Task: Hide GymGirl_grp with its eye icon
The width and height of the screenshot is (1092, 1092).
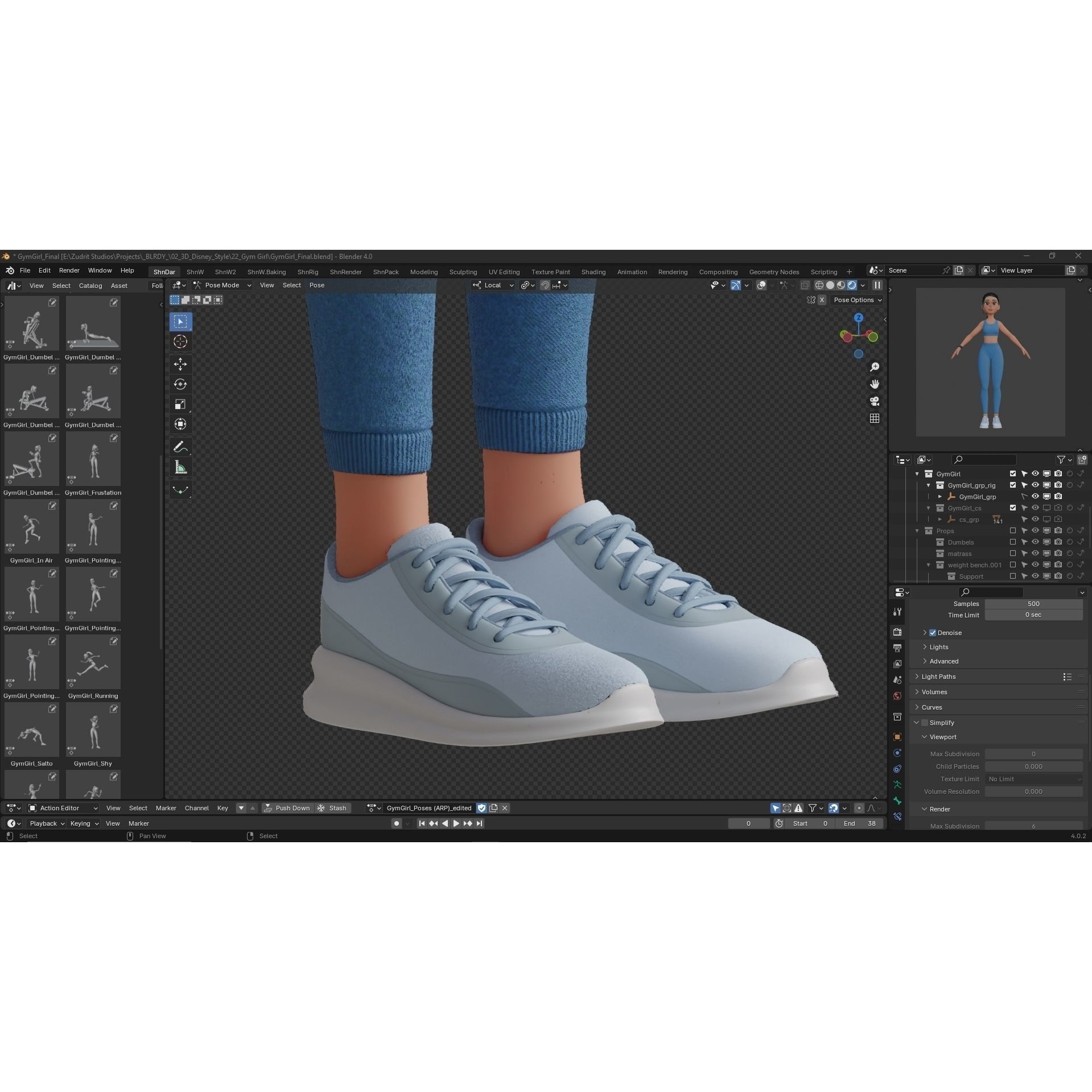Action: (1035, 496)
